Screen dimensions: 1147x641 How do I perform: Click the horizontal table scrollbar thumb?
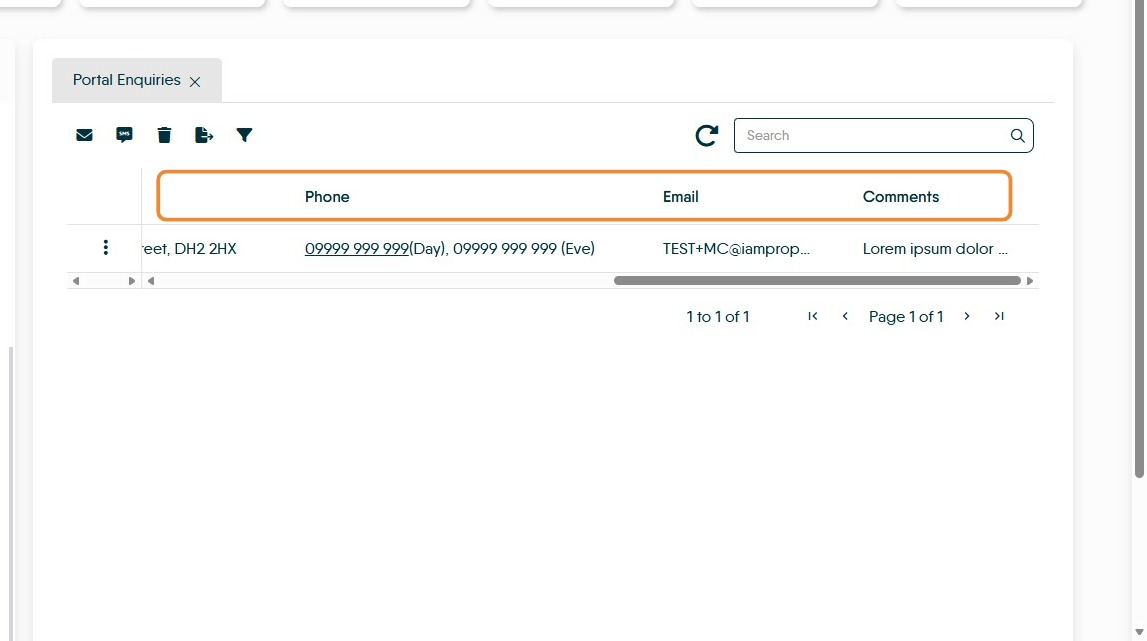(817, 280)
